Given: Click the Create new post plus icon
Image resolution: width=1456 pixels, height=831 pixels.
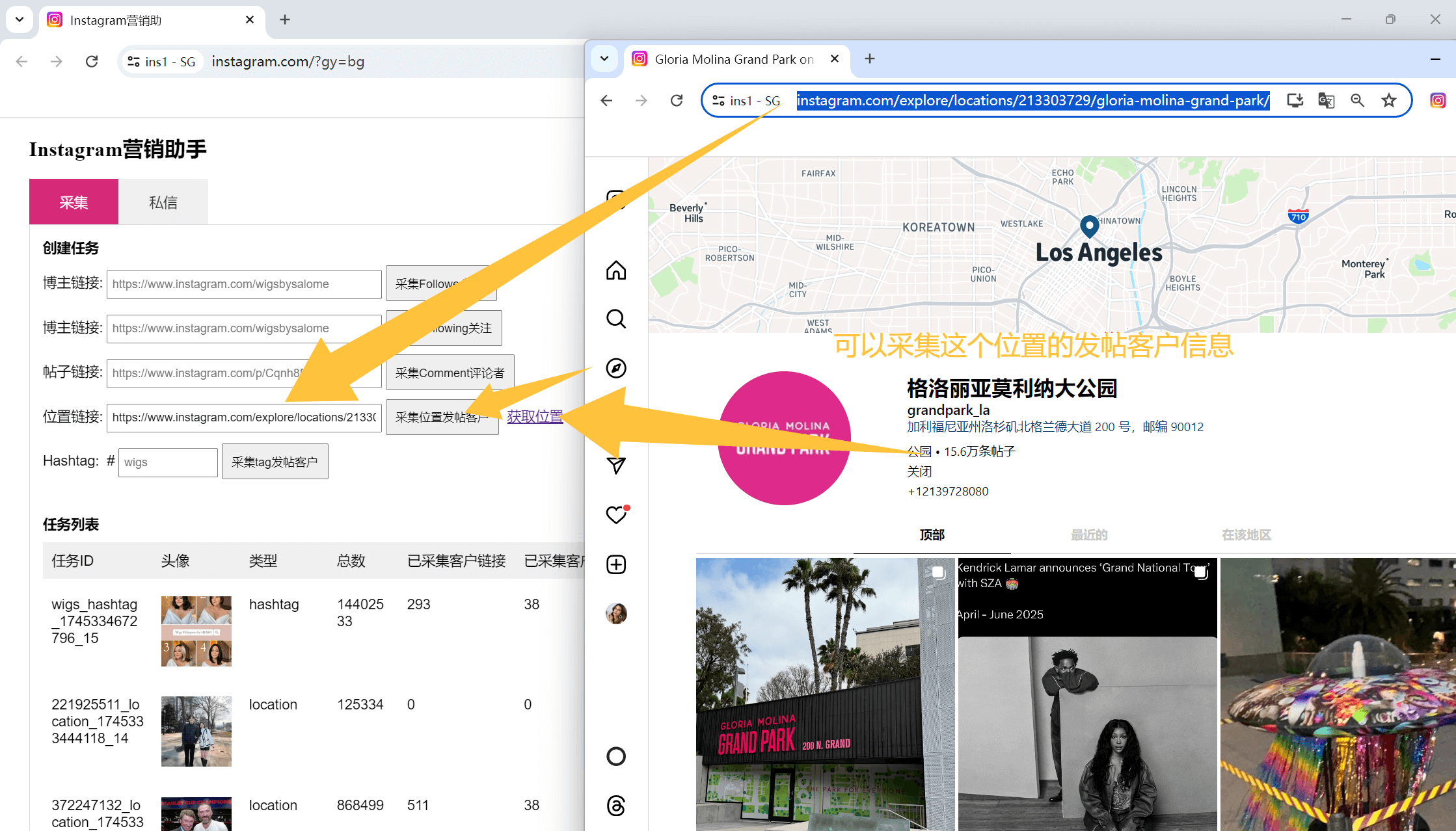Looking at the screenshot, I should [x=616, y=564].
